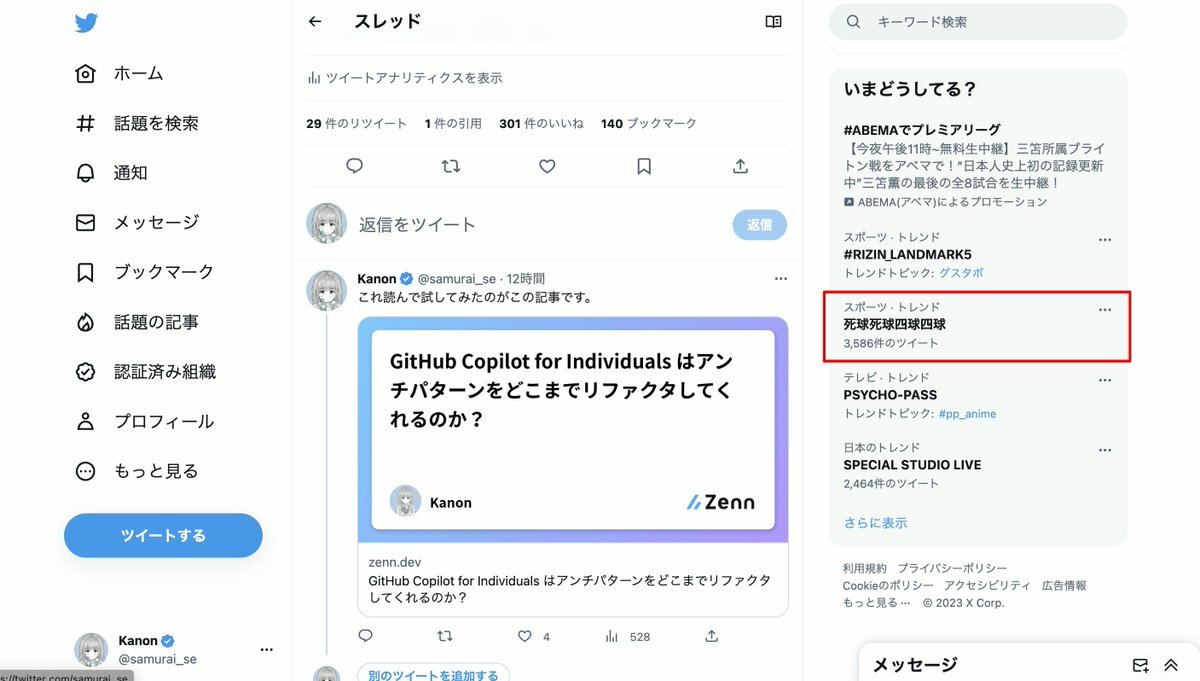Expand the メッセージ drawer with double chevron
Image resolution: width=1200 pixels, height=681 pixels.
click(x=1171, y=665)
